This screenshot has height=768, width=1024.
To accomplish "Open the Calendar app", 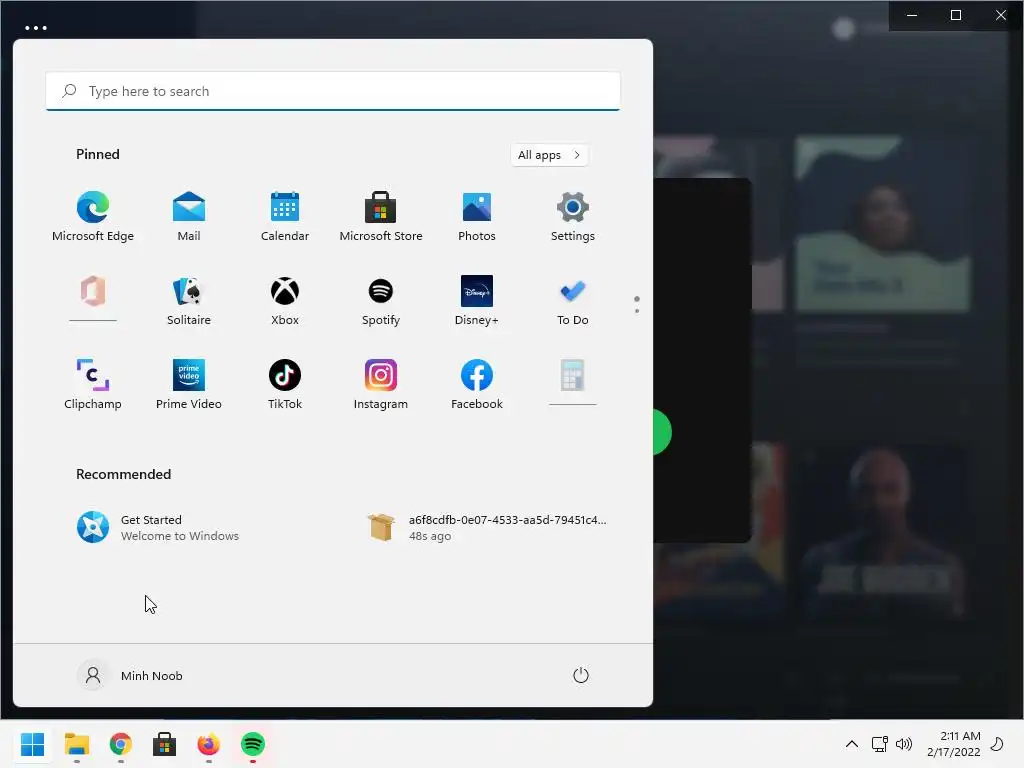I will (285, 217).
